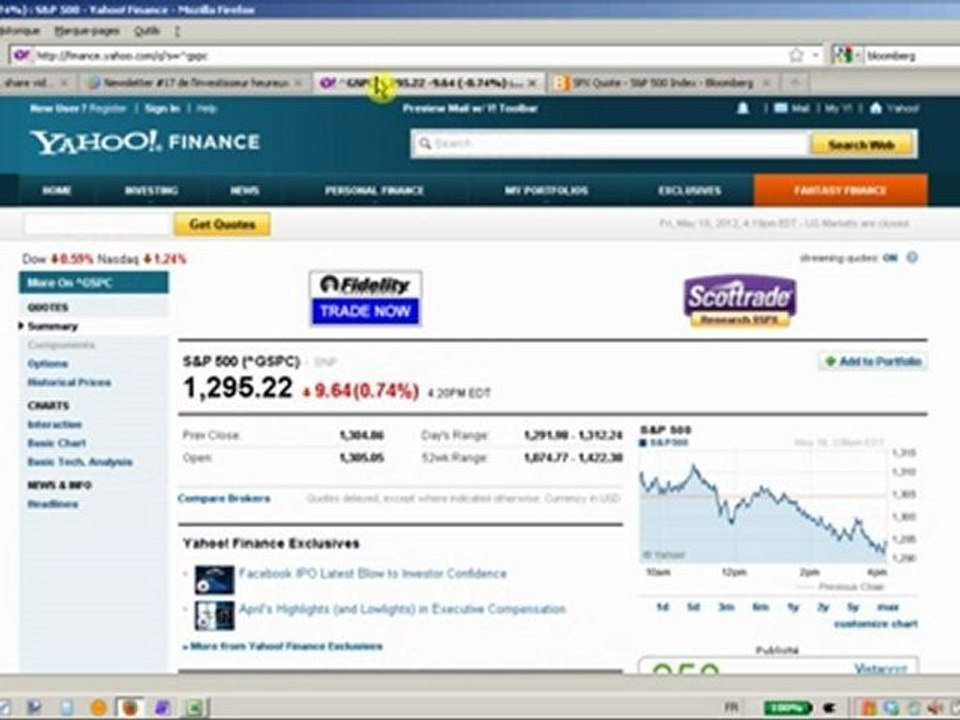Click the Compare Brokers link
Viewport: 960px width, 720px height.
click(x=223, y=498)
